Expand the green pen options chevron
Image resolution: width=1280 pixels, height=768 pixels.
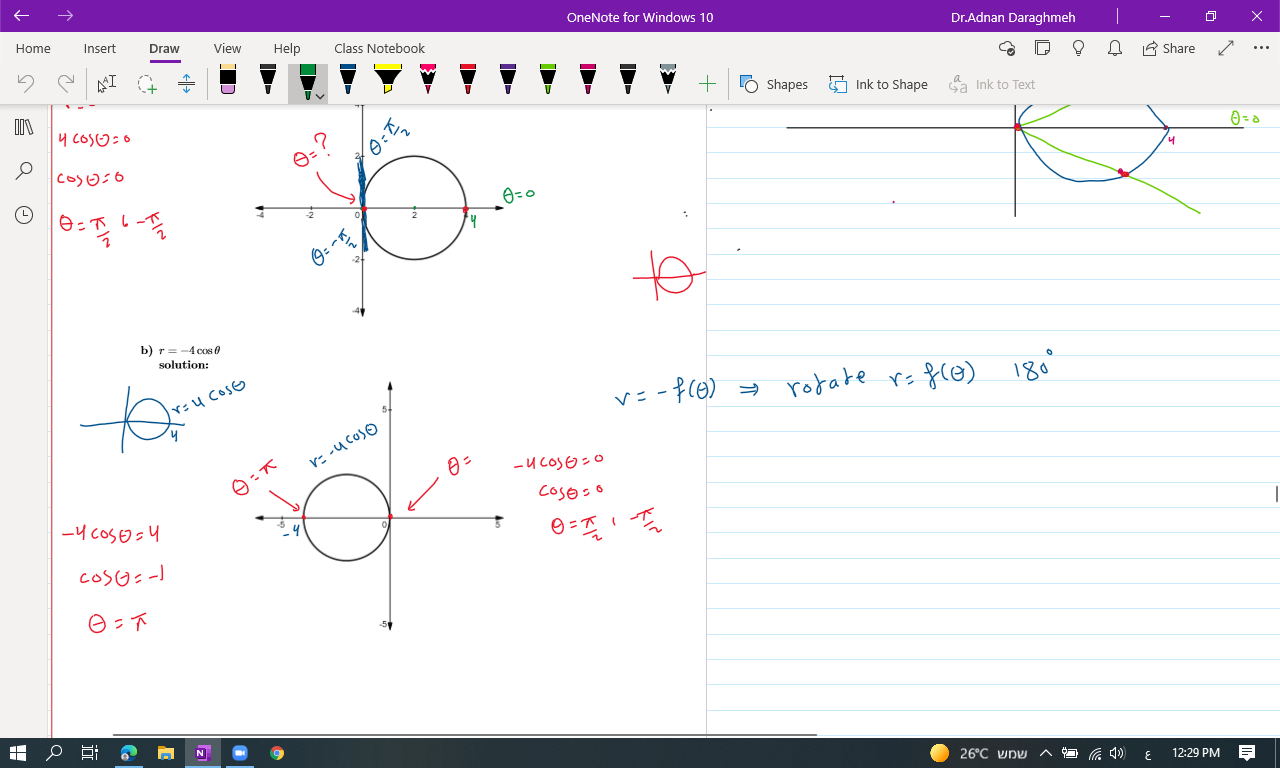tap(319, 97)
